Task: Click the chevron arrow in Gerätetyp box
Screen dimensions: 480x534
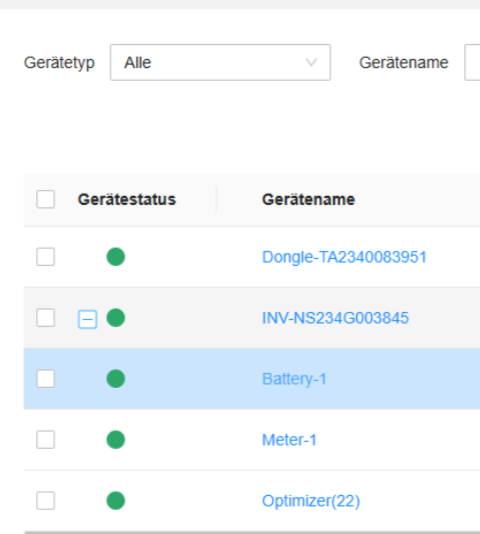Action: click(x=311, y=63)
